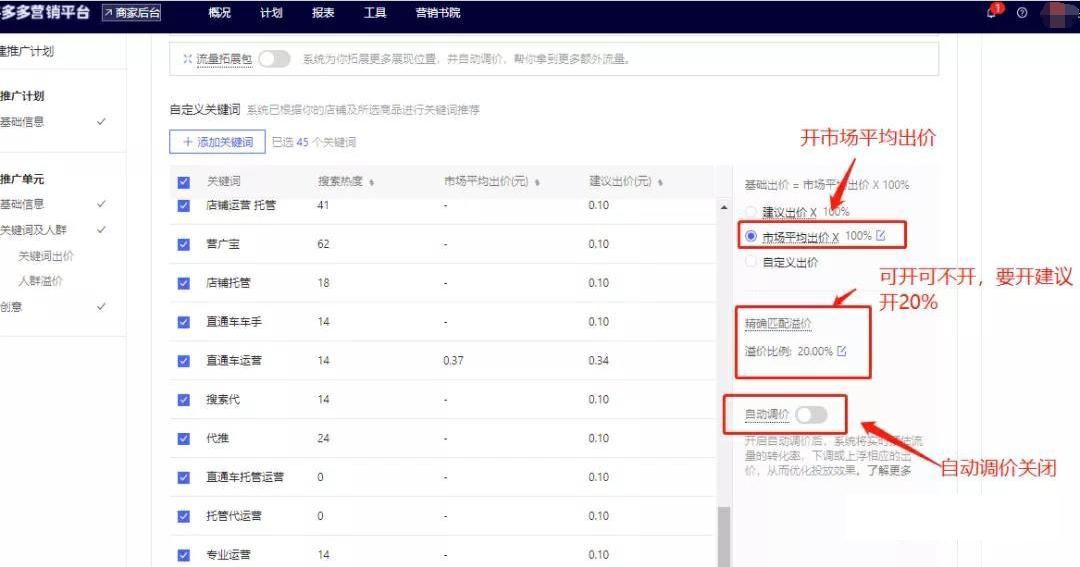
Task: Click the 精确匹配溢价 label
Action: click(778, 323)
